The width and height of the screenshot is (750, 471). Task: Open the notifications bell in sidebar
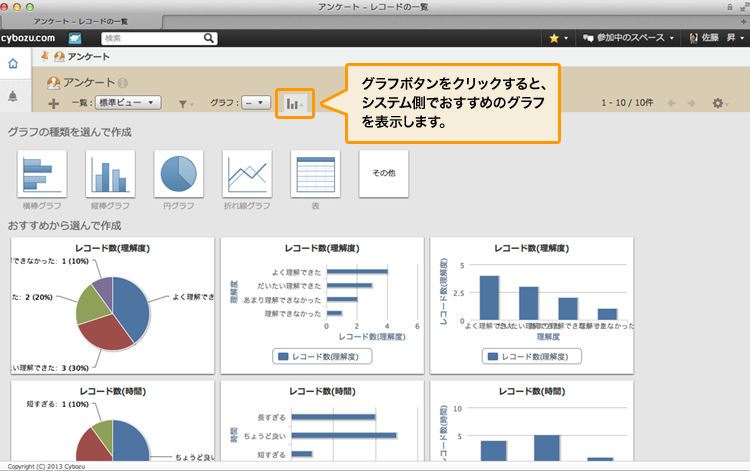[x=13, y=96]
